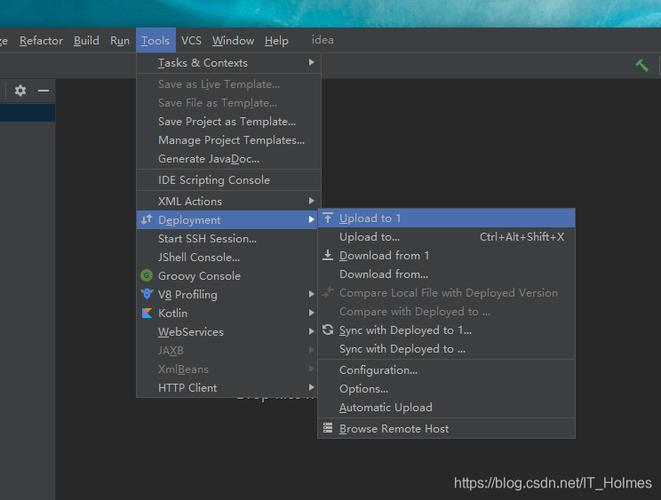
Task: Click the green hammer build icon
Action: [x=642, y=65]
